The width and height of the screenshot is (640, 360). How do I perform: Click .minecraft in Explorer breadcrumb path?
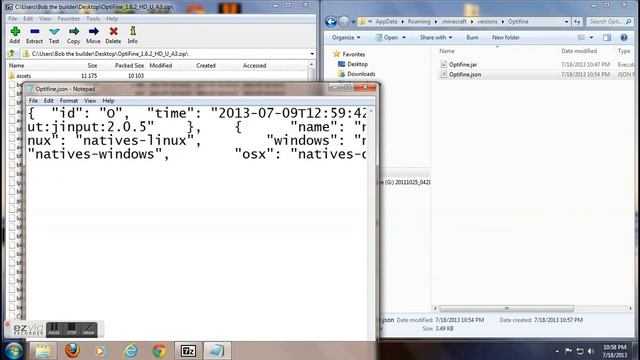coord(454,22)
